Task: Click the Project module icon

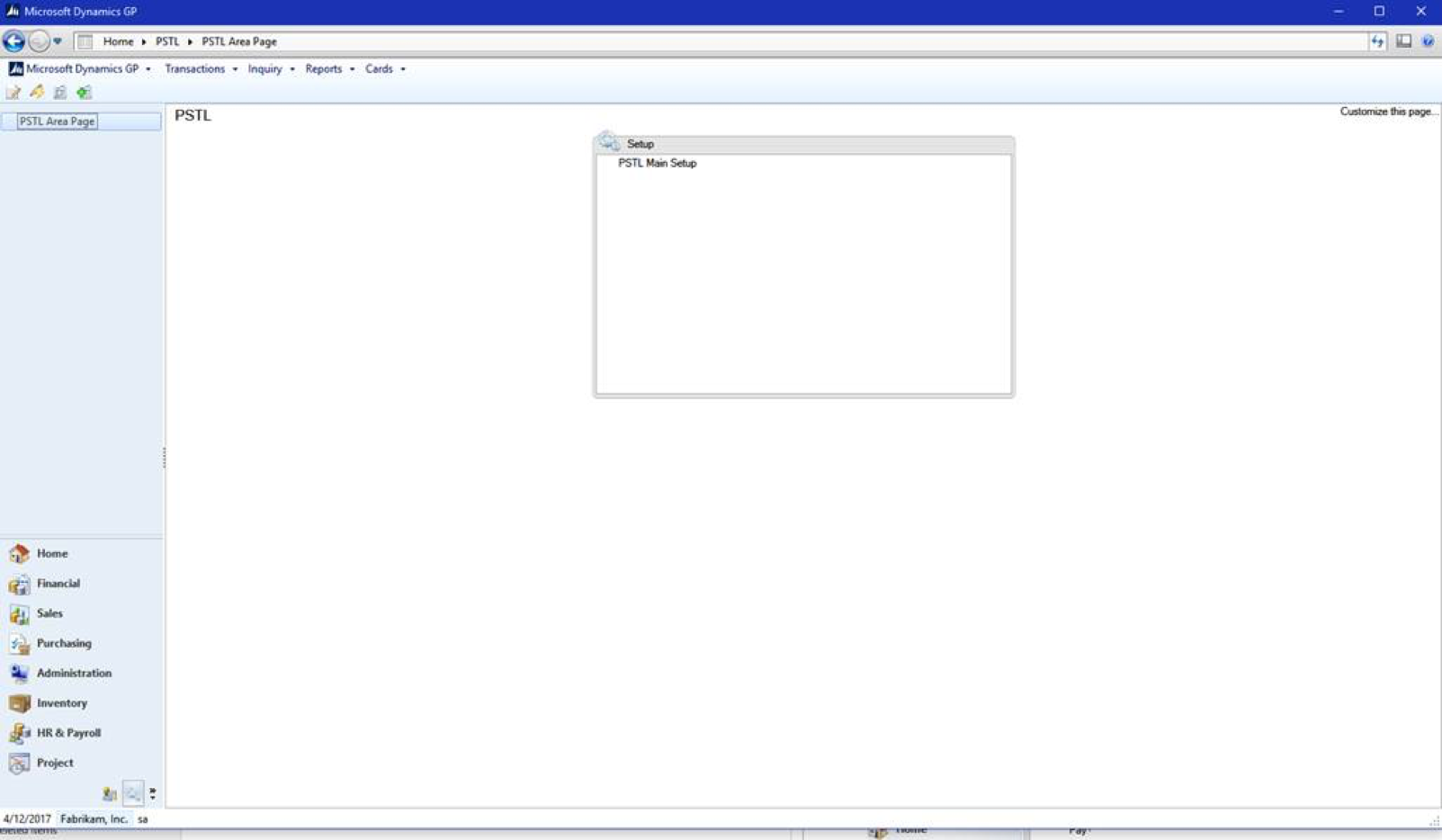Action: tap(19, 763)
